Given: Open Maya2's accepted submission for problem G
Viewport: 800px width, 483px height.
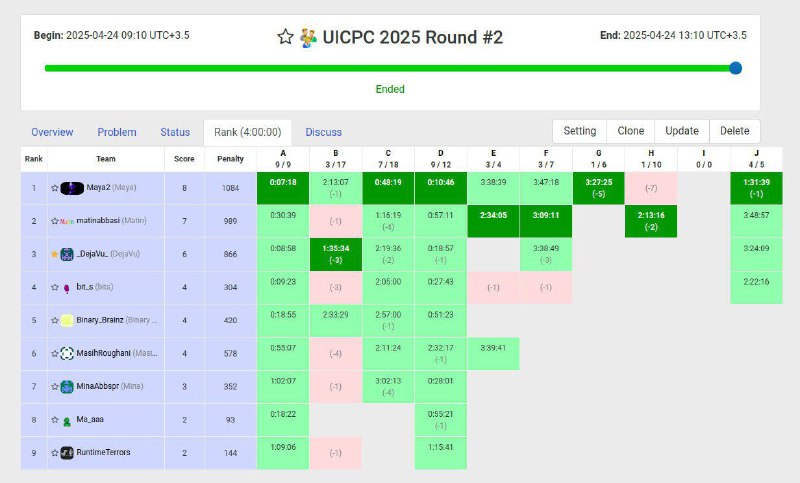Looking at the screenshot, I should click(598, 188).
